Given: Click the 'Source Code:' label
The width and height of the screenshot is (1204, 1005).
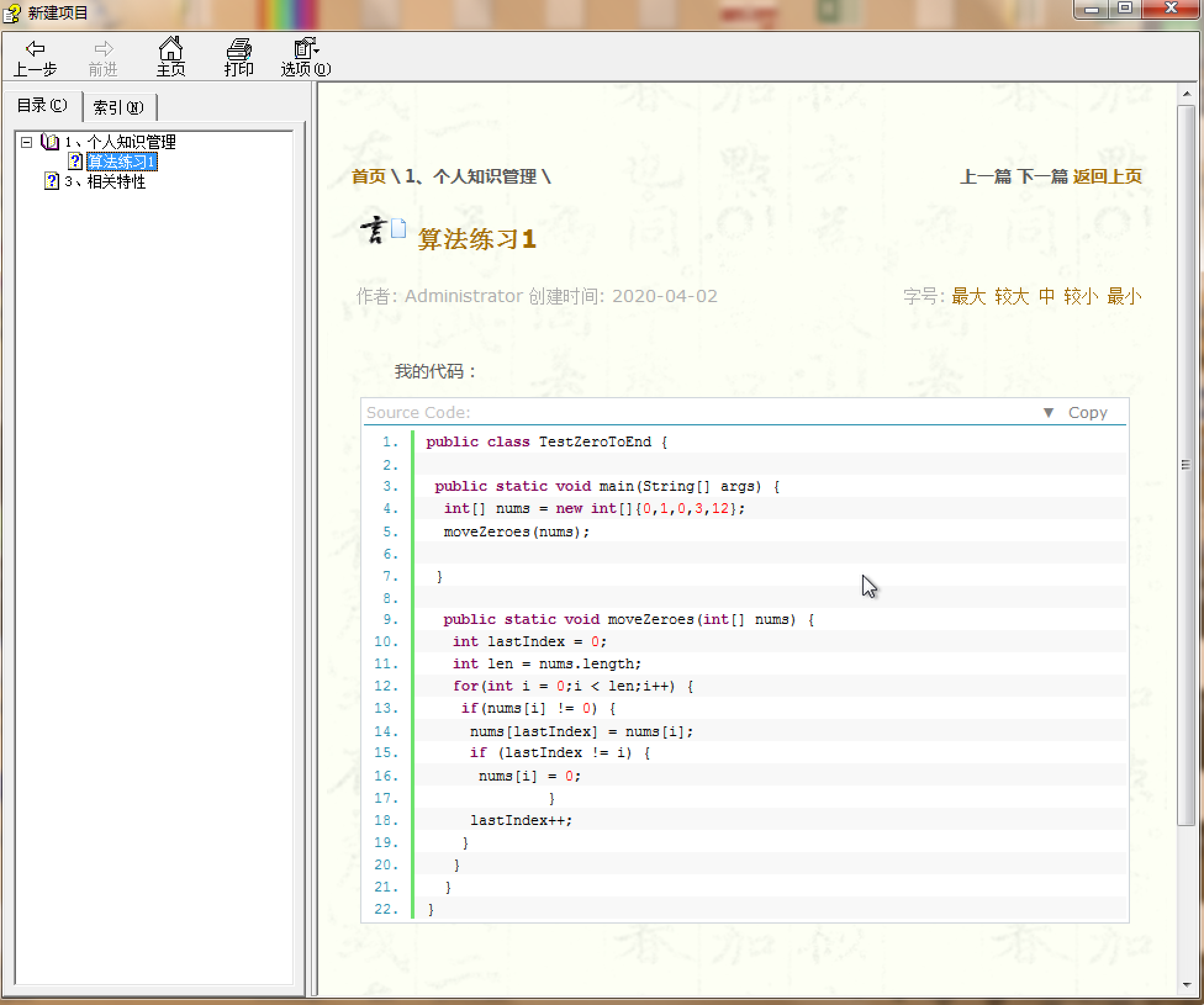Looking at the screenshot, I should pyautogui.click(x=418, y=412).
